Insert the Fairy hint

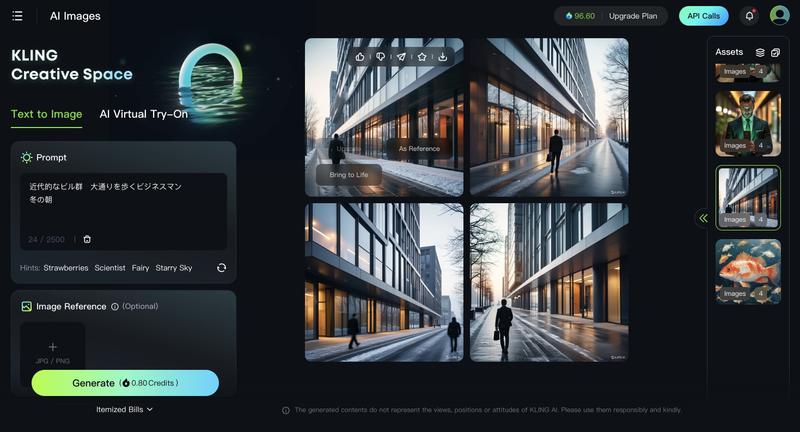140,268
